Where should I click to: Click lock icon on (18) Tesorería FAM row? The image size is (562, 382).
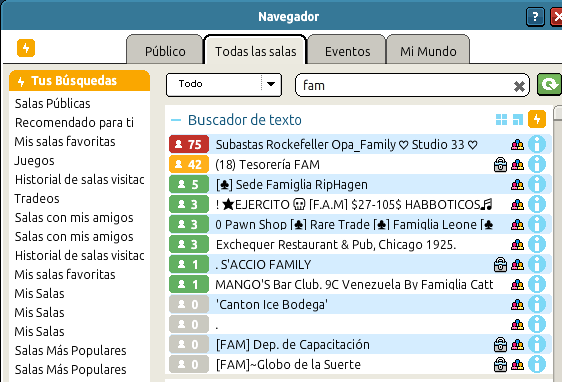click(500, 164)
